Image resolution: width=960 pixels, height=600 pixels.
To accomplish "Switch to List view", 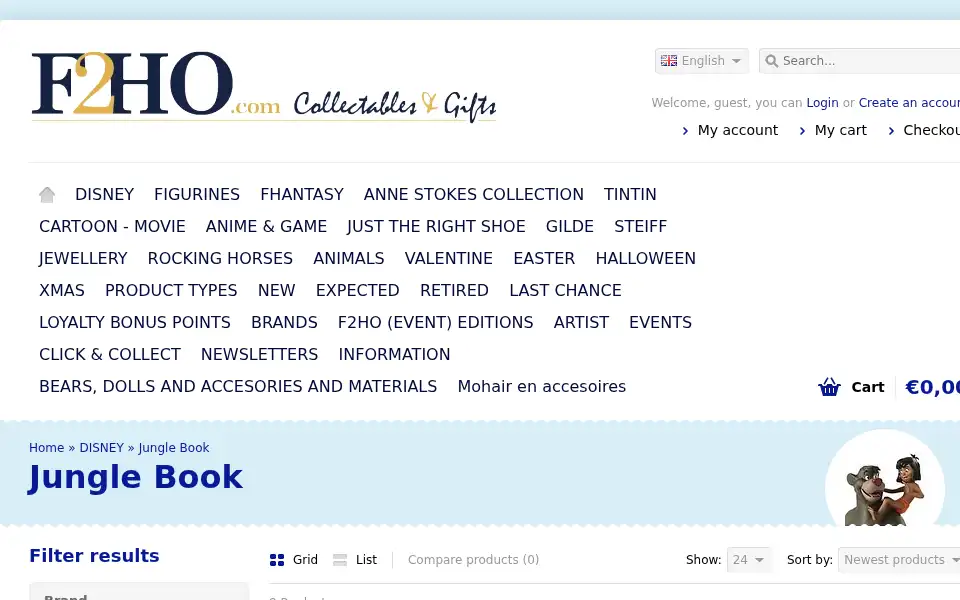I will click(355, 560).
